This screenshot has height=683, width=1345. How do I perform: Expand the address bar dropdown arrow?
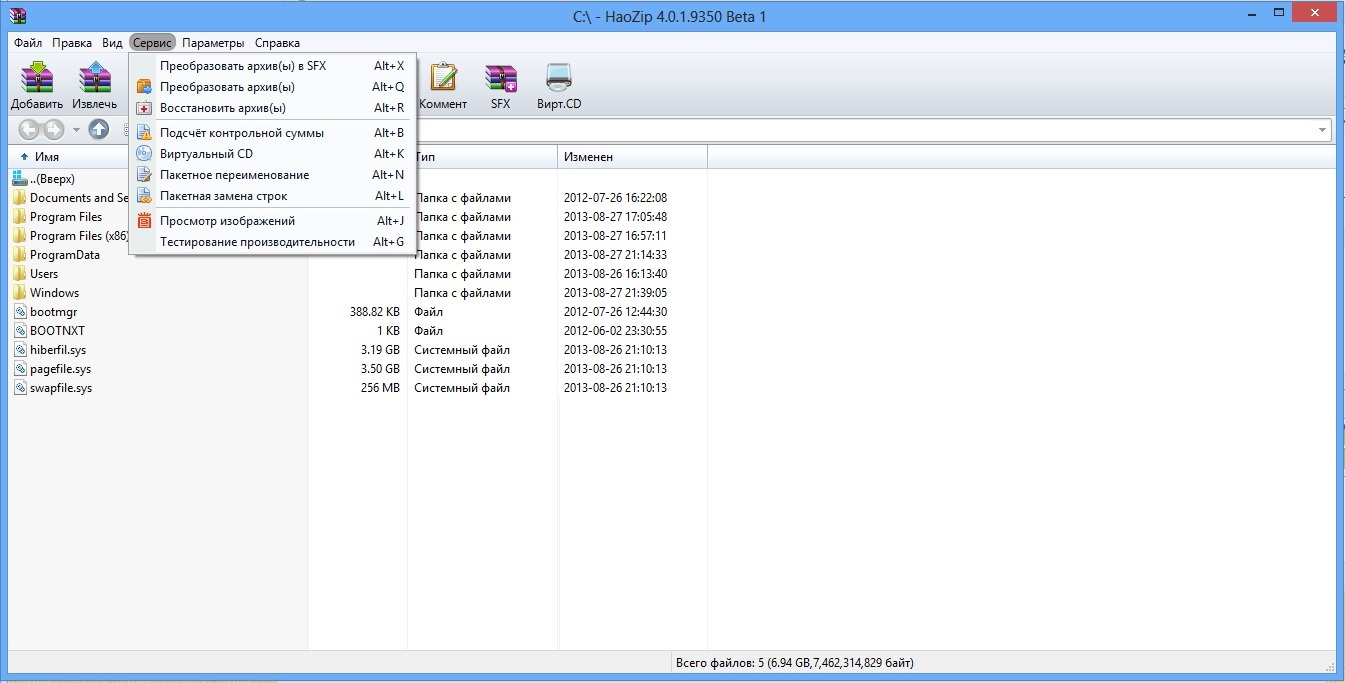1323,130
